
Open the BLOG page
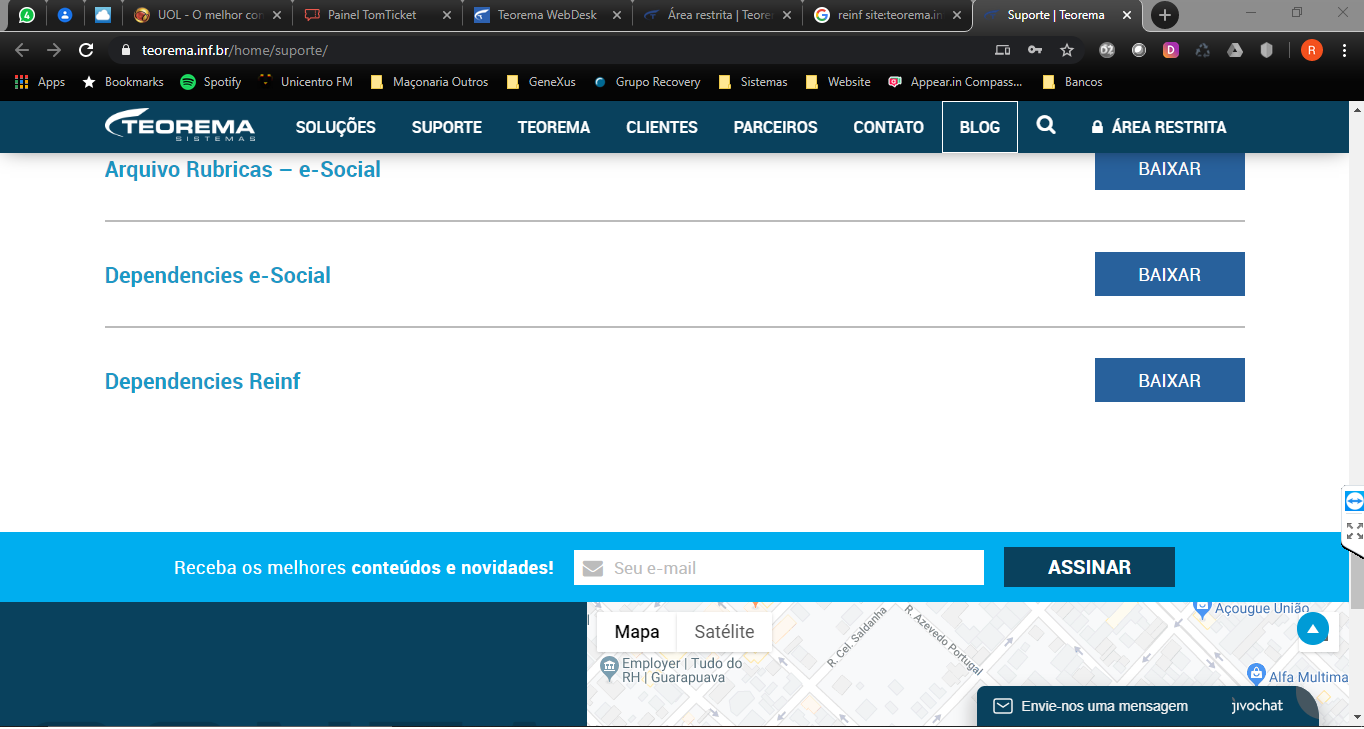pos(980,127)
